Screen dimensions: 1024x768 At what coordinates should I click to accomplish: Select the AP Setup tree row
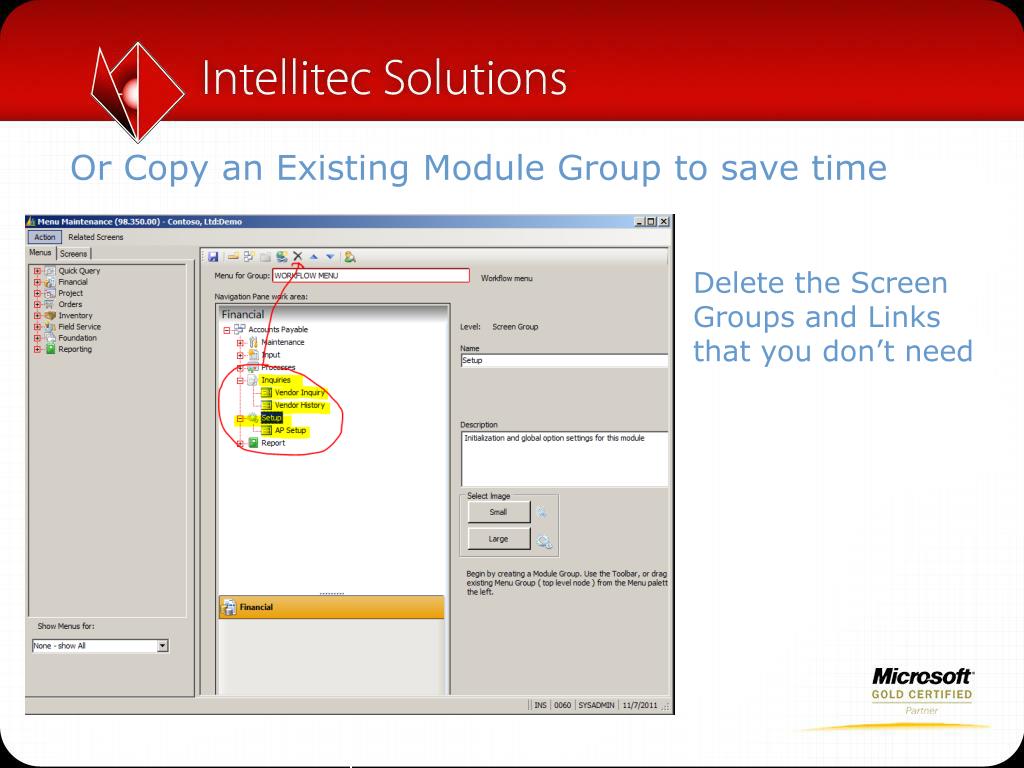click(x=290, y=430)
